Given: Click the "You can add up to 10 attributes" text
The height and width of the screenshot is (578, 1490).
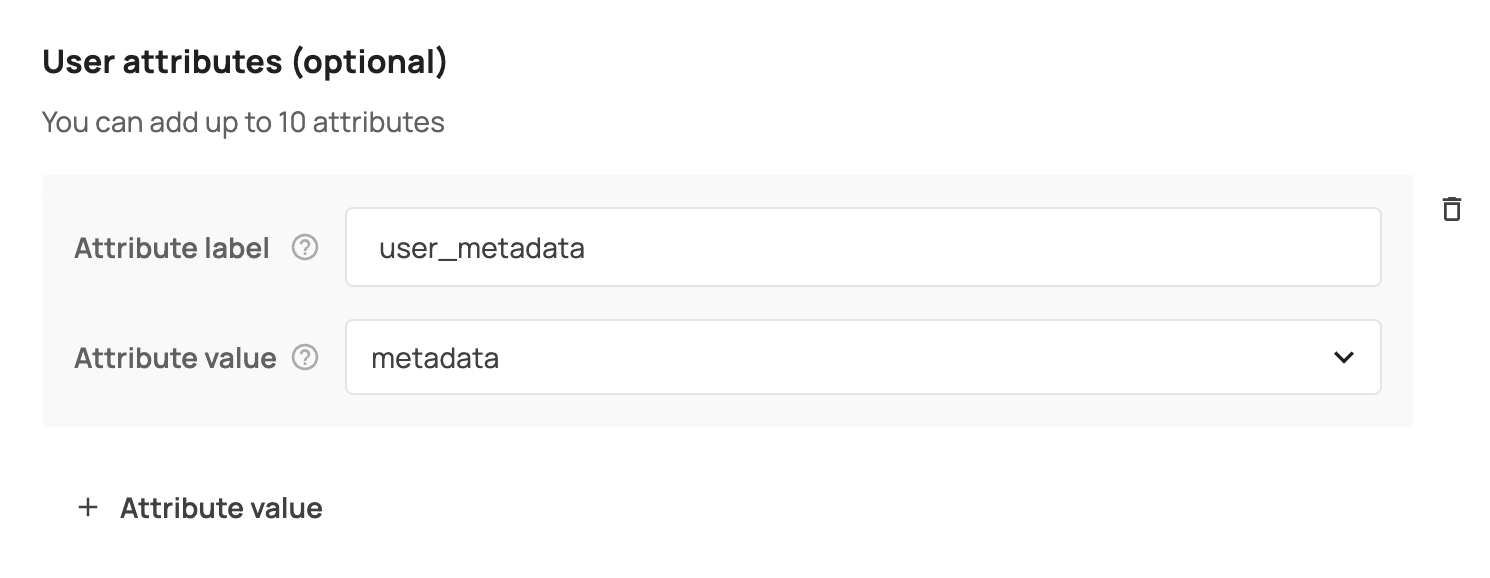Looking at the screenshot, I should (243, 123).
